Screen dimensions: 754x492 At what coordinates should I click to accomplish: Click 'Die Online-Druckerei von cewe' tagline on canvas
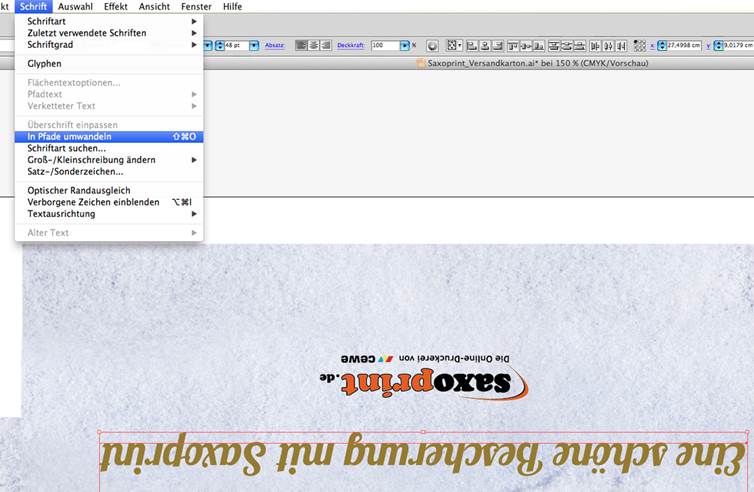pos(425,359)
